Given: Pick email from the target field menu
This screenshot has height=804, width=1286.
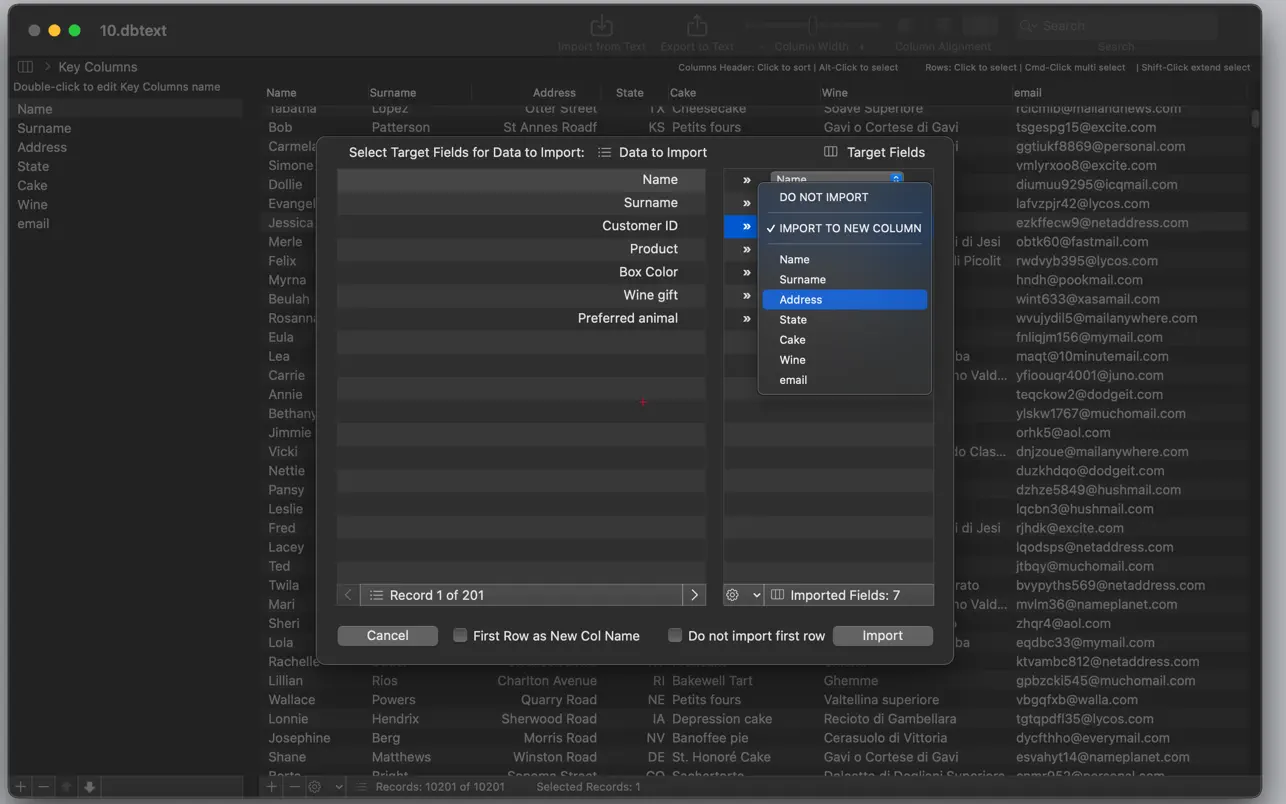Looking at the screenshot, I should (793, 380).
